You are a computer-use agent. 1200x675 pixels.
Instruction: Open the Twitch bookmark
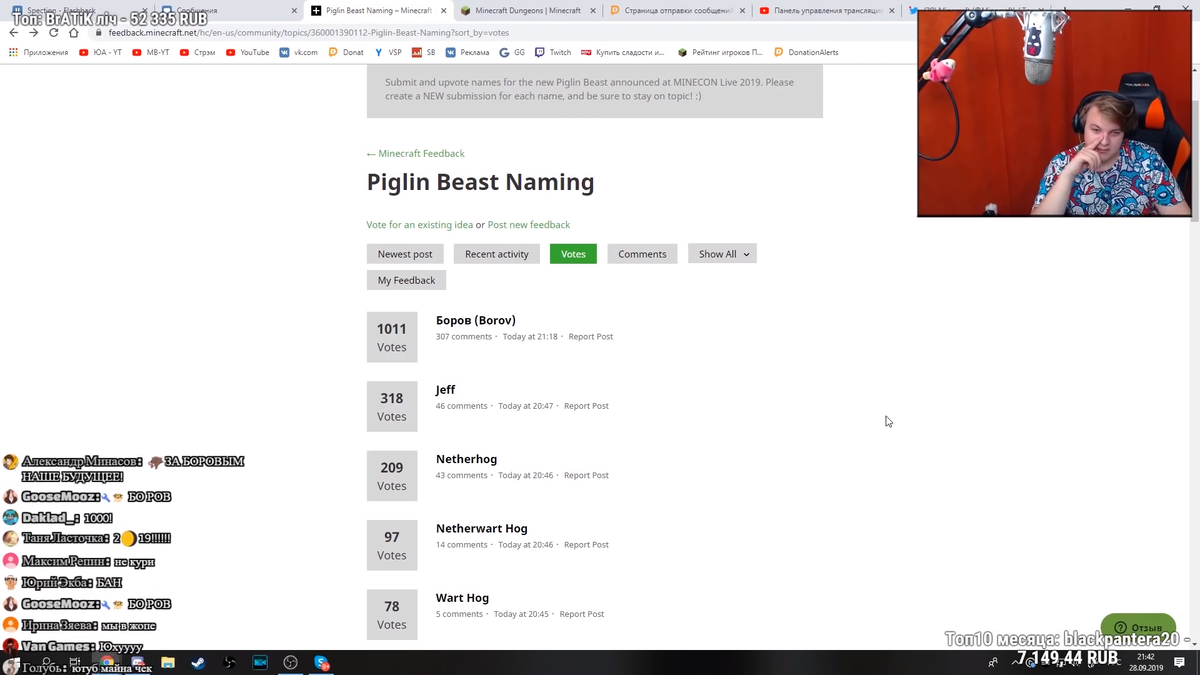pos(553,52)
